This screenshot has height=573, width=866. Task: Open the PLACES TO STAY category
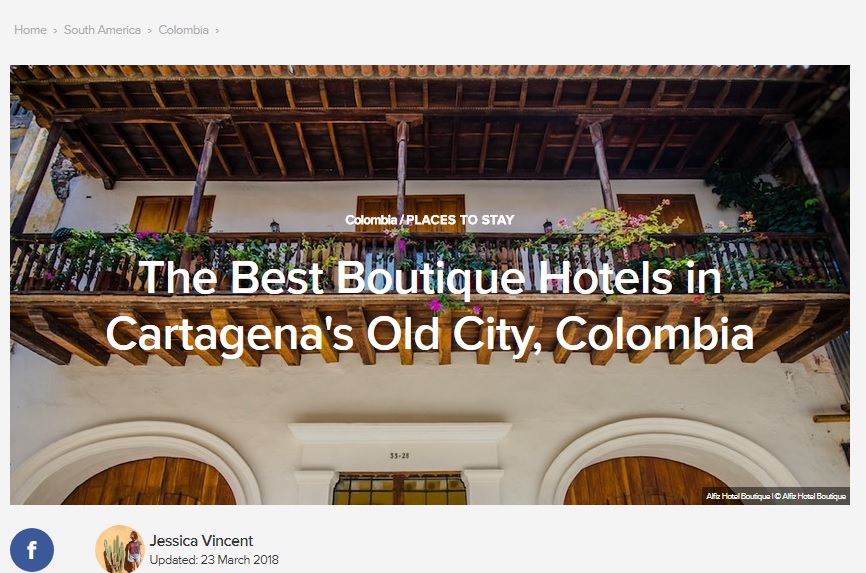(460, 220)
